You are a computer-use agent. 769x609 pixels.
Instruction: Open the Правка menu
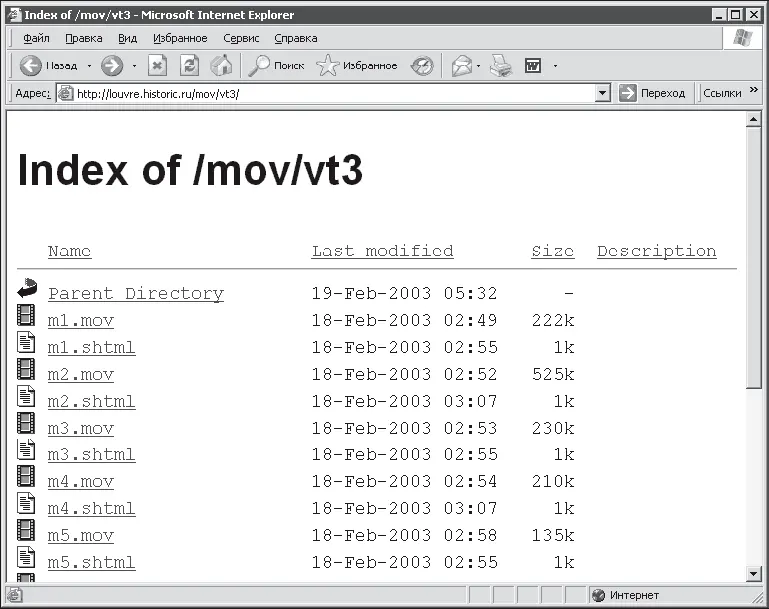click(x=84, y=38)
